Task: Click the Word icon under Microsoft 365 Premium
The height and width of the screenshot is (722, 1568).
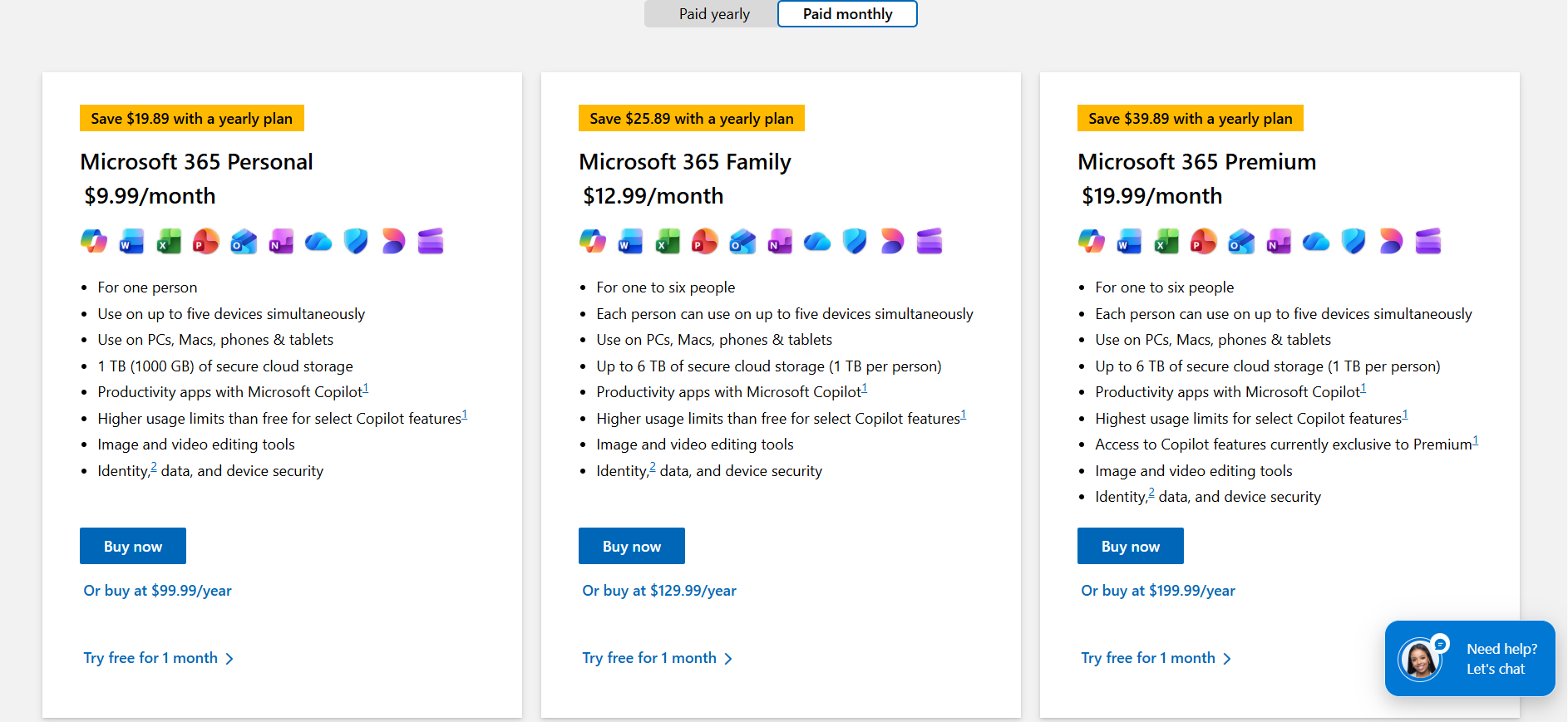Action: 1129,242
